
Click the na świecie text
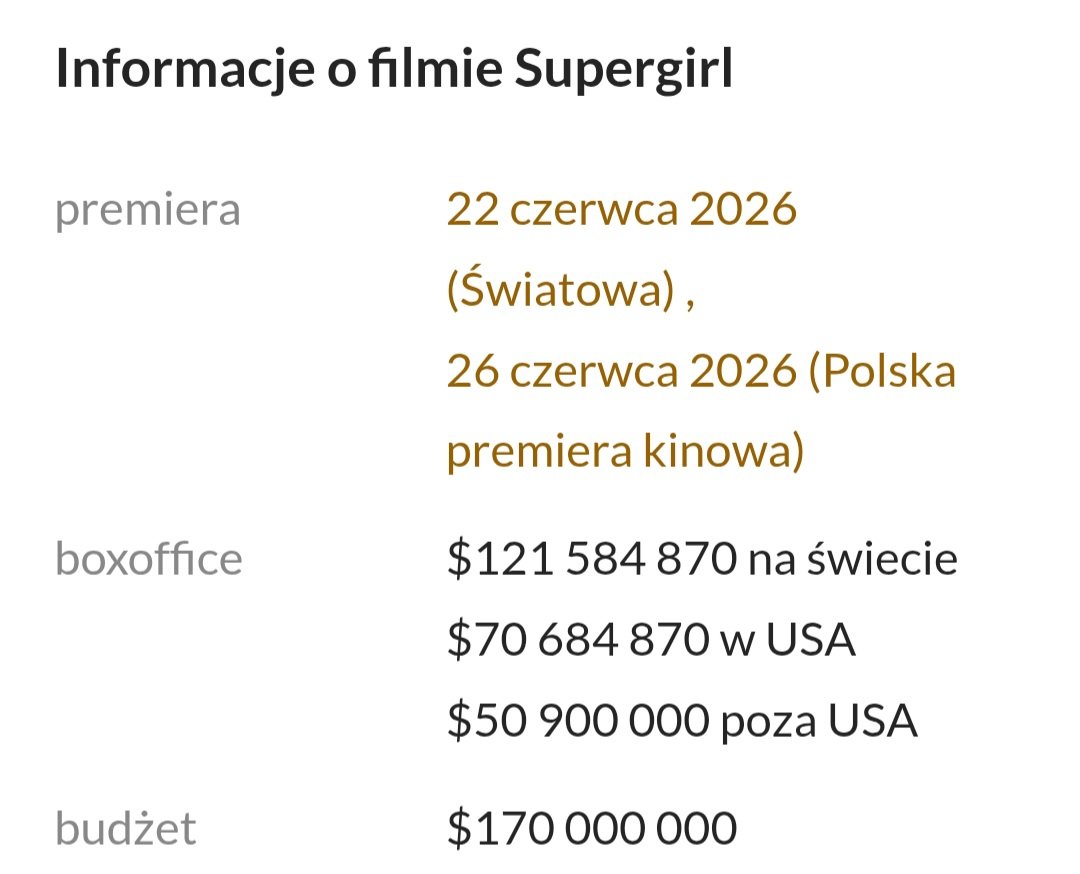pos(853,559)
